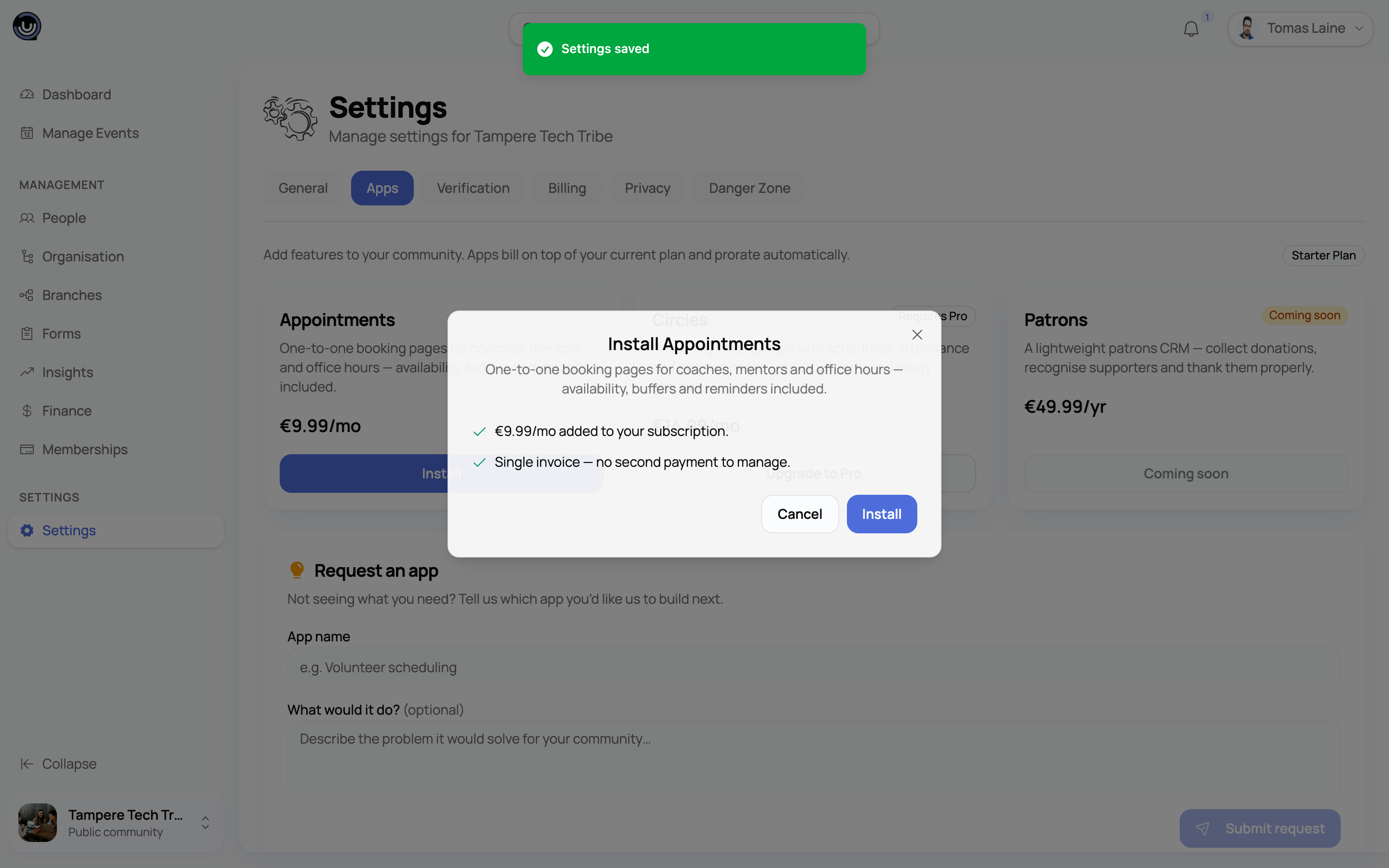
Task: Expand the Tampere Tech Tribe community switcher
Action: tap(115, 823)
